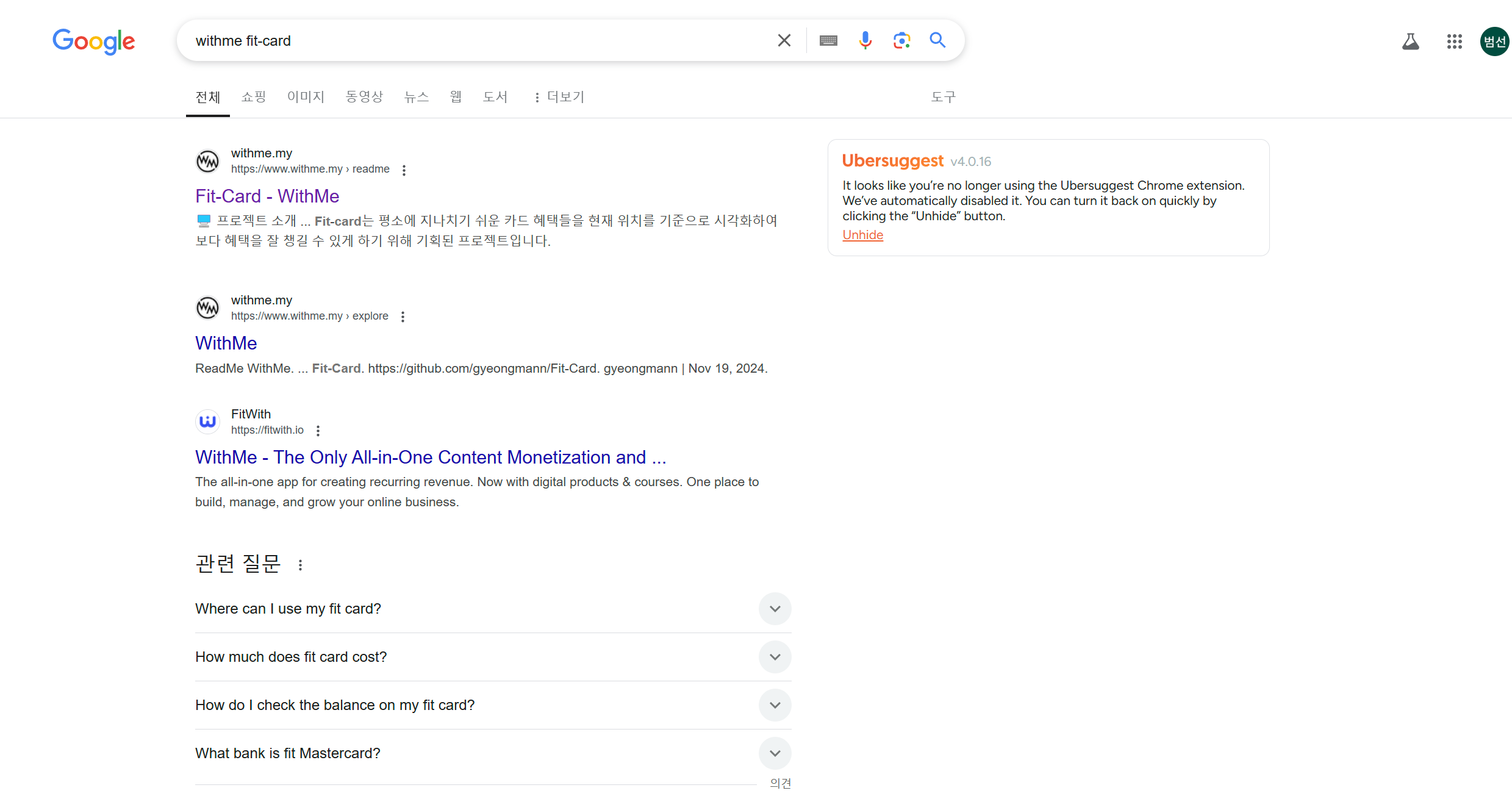Start voice search with microphone icon

coord(865,41)
